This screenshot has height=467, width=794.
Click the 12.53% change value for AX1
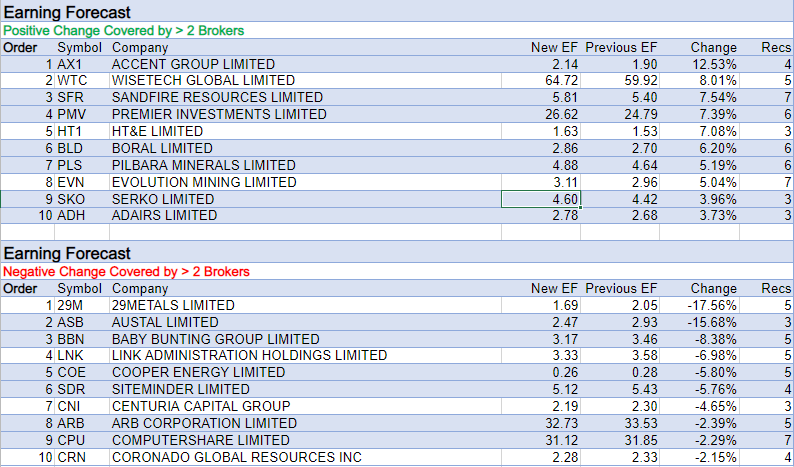click(x=714, y=64)
